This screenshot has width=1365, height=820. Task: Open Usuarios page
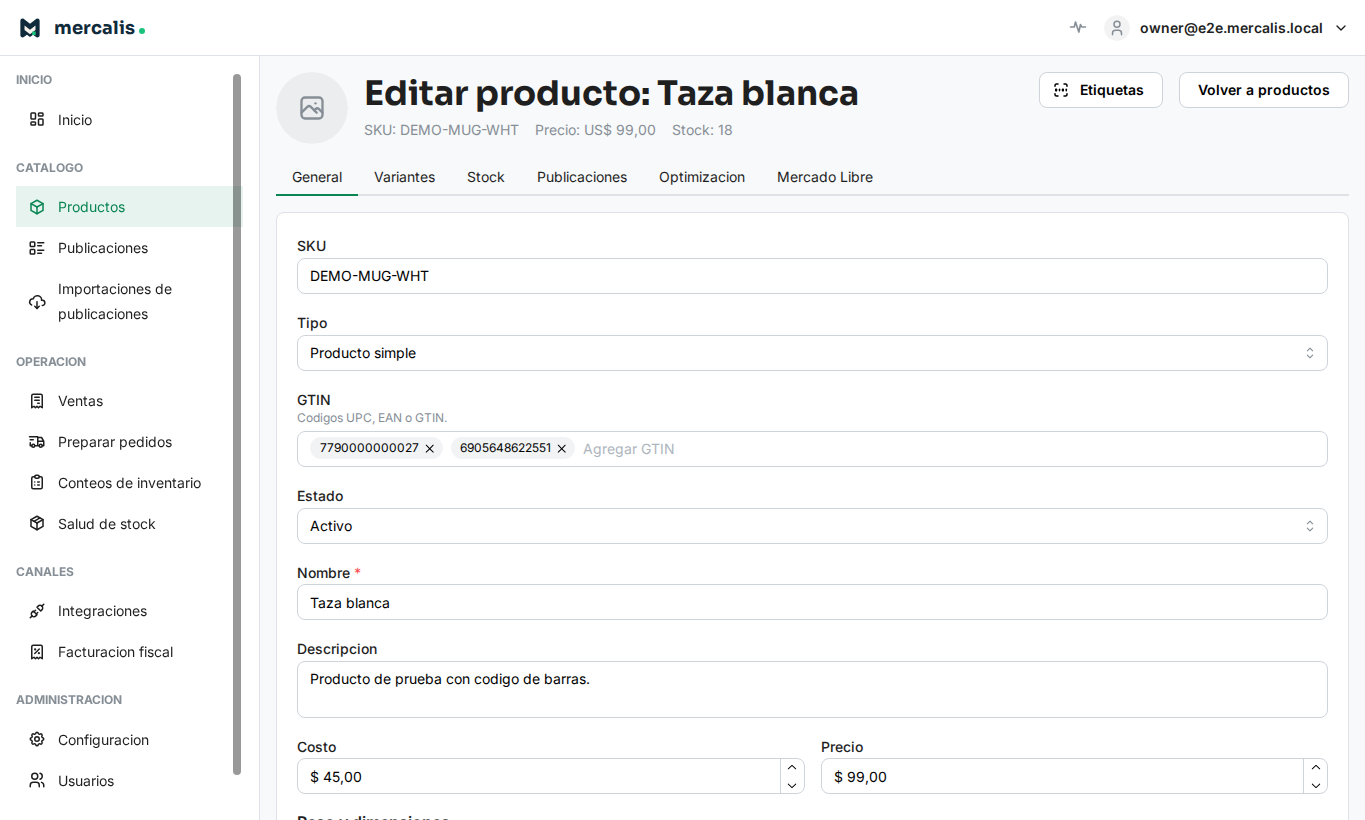click(x=128, y=781)
